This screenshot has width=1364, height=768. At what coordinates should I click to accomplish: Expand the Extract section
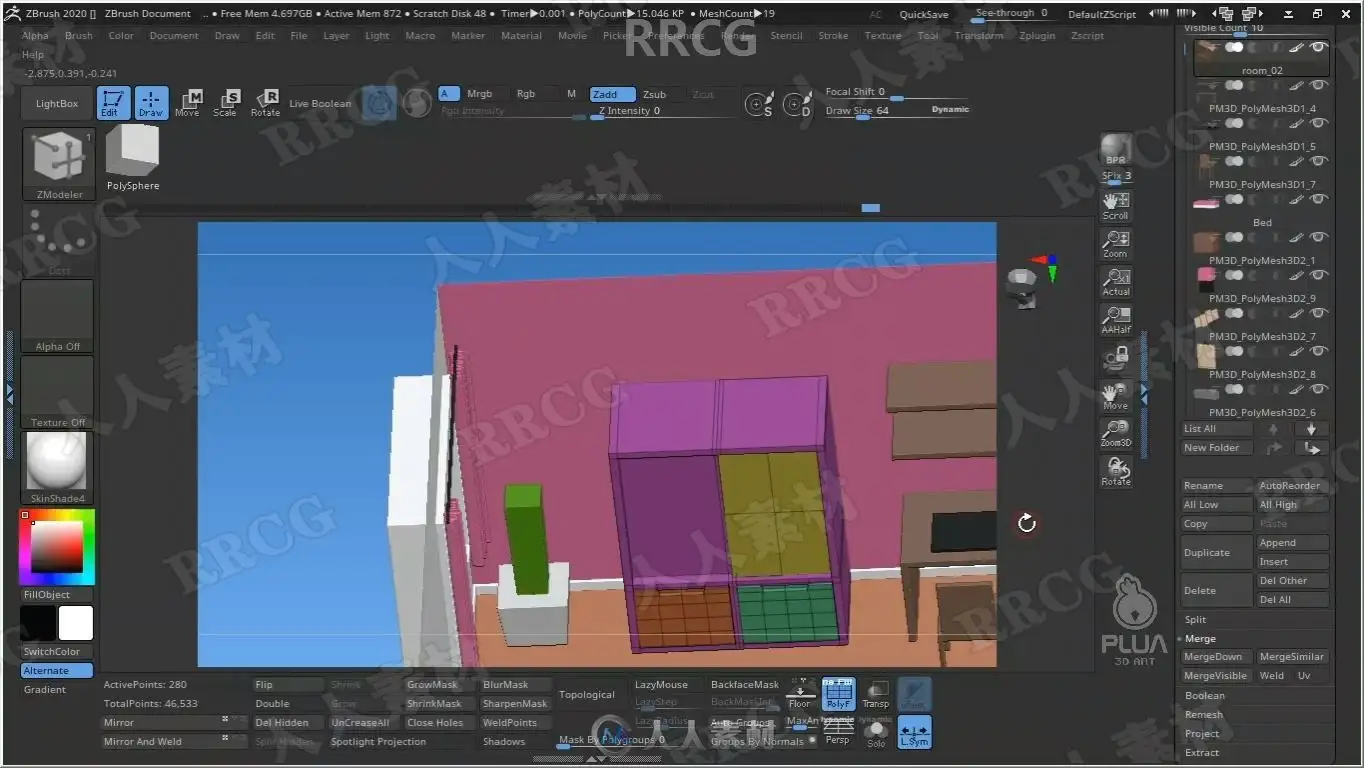pyautogui.click(x=1202, y=753)
